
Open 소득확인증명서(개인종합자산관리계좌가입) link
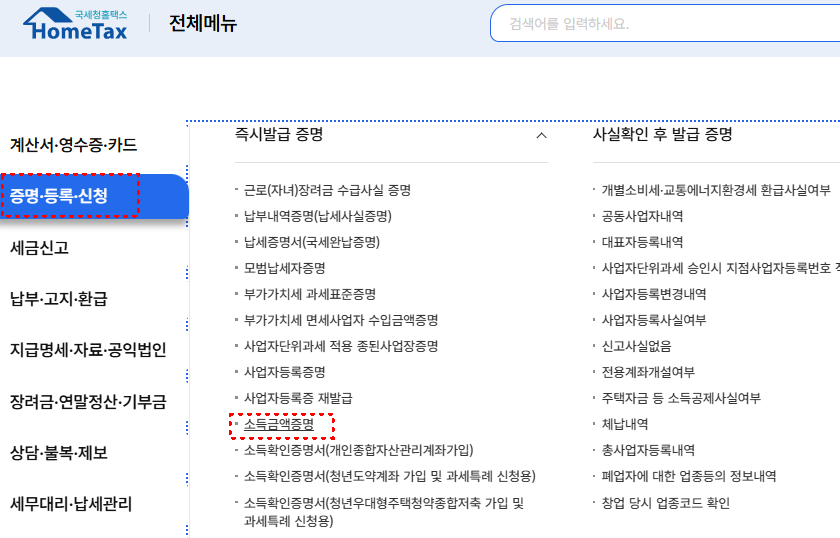click(358, 450)
